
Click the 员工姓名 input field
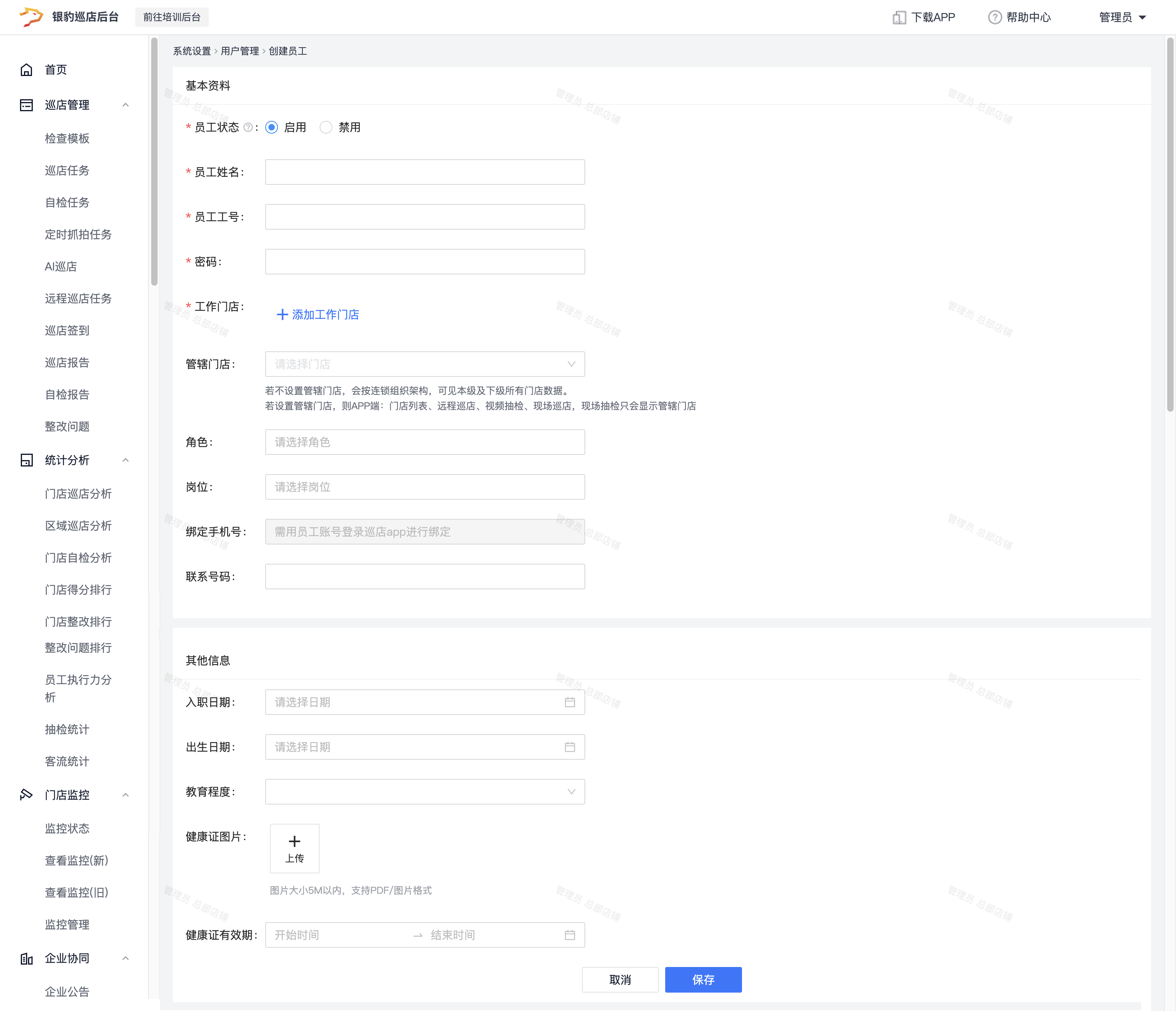click(424, 172)
